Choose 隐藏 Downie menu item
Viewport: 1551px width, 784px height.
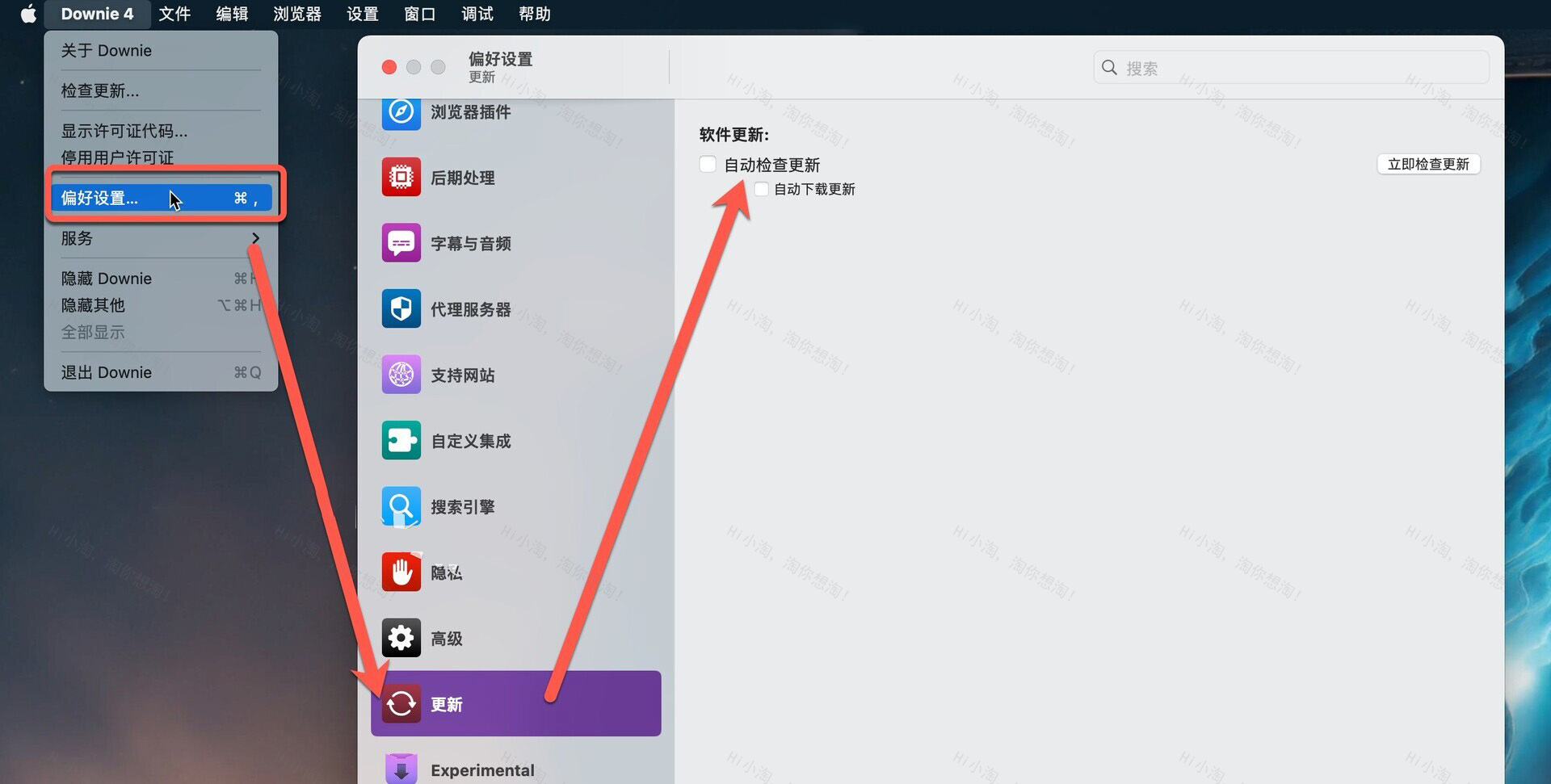click(161, 279)
